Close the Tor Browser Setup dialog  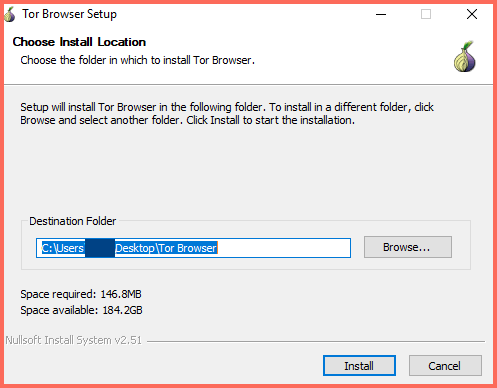472,14
